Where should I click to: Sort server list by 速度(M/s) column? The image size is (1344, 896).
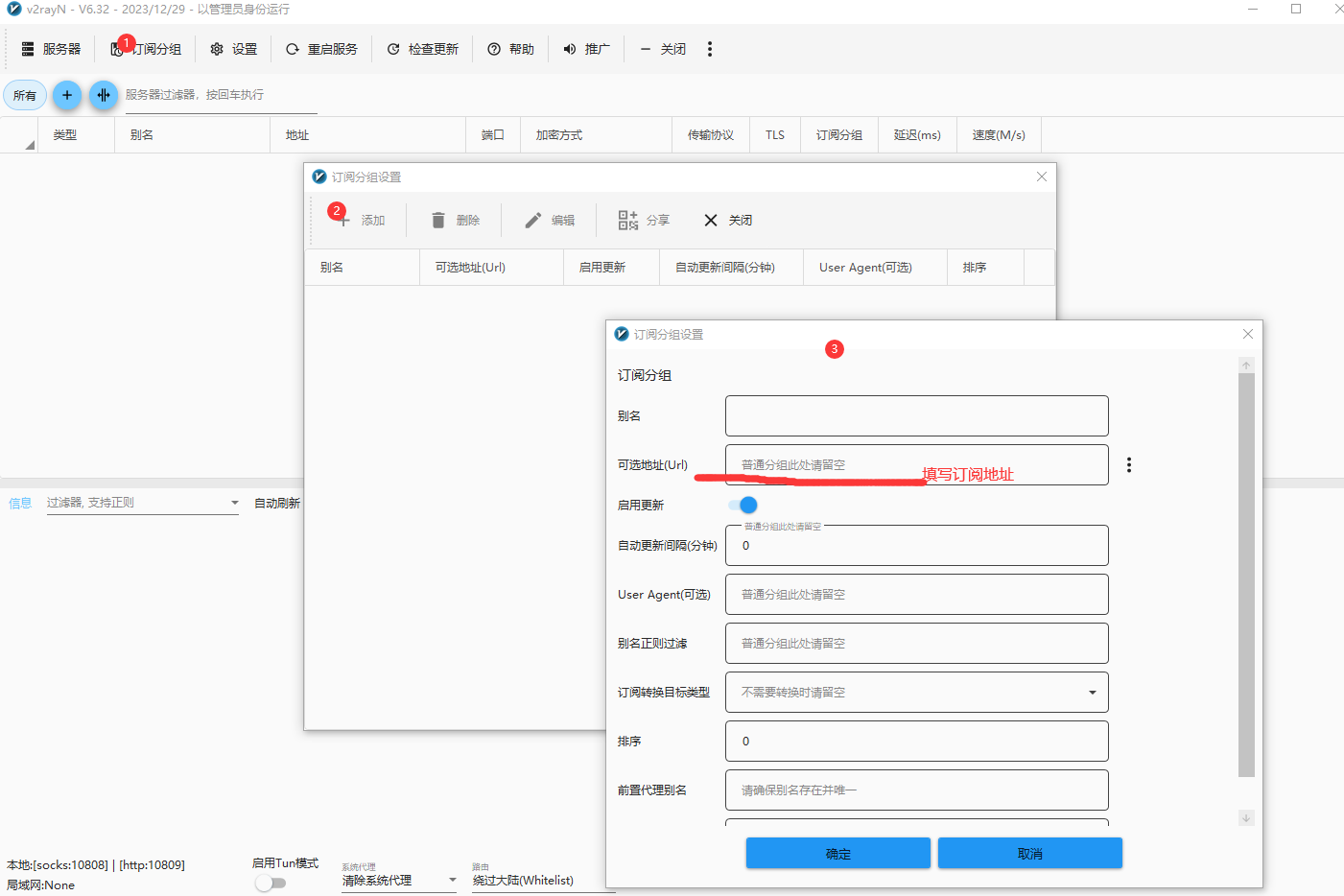999,135
